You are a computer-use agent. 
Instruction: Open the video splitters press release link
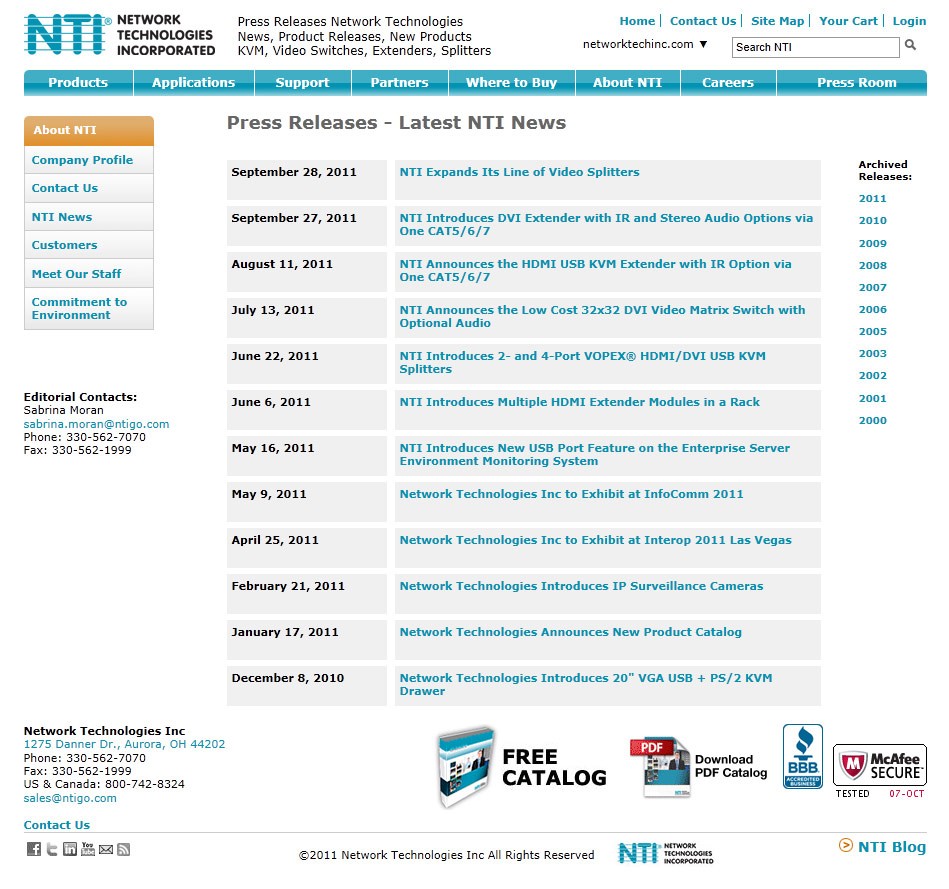click(519, 172)
